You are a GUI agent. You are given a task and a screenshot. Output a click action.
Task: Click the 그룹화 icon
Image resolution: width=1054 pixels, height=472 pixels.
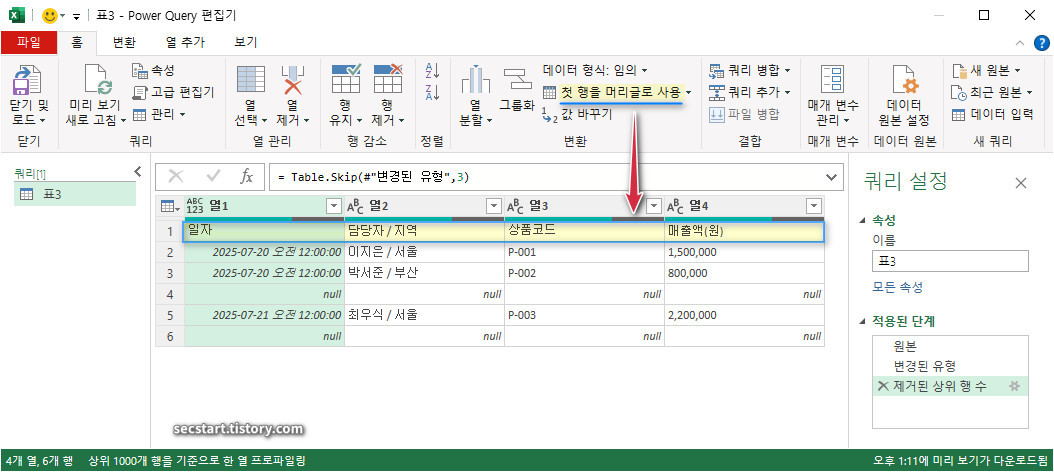(x=518, y=79)
